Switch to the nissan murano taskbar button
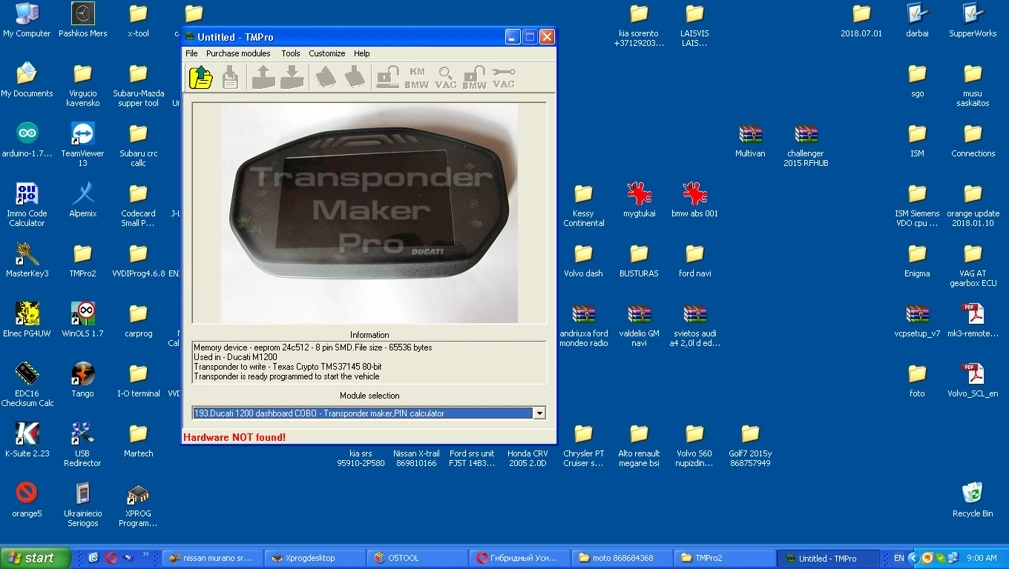Screen dimensions: 1009x569 213,558
